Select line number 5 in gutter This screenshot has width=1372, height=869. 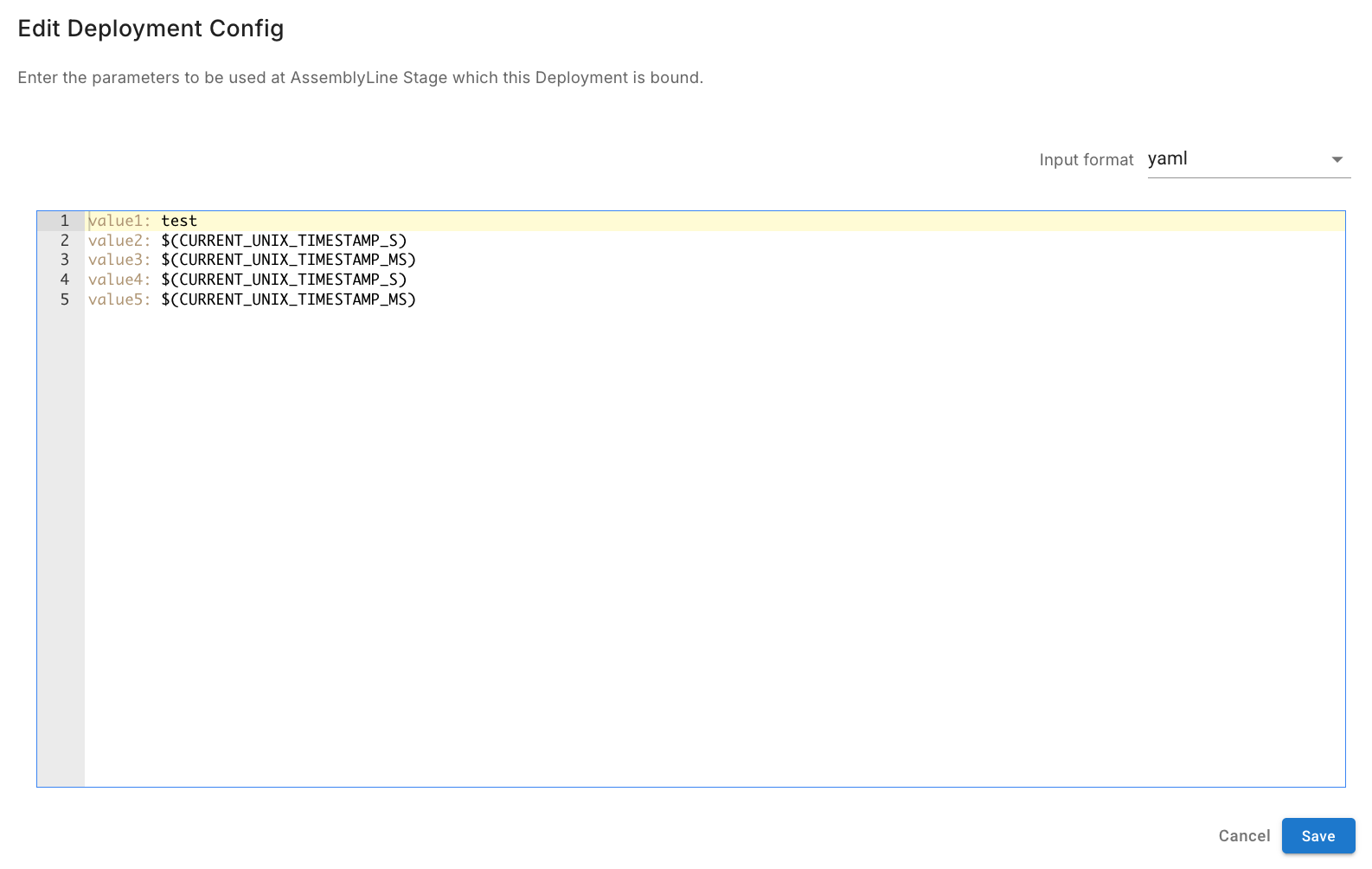[x=64, y=299]
